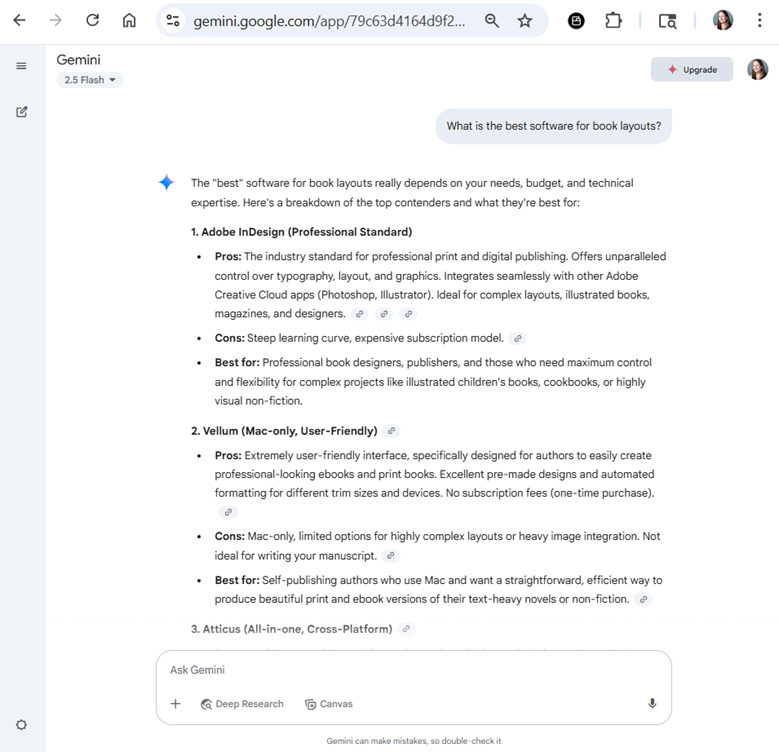Go back to the previous page
Image resolution: width=779 pixels, height=752 pixels.
tap(19, 20)
